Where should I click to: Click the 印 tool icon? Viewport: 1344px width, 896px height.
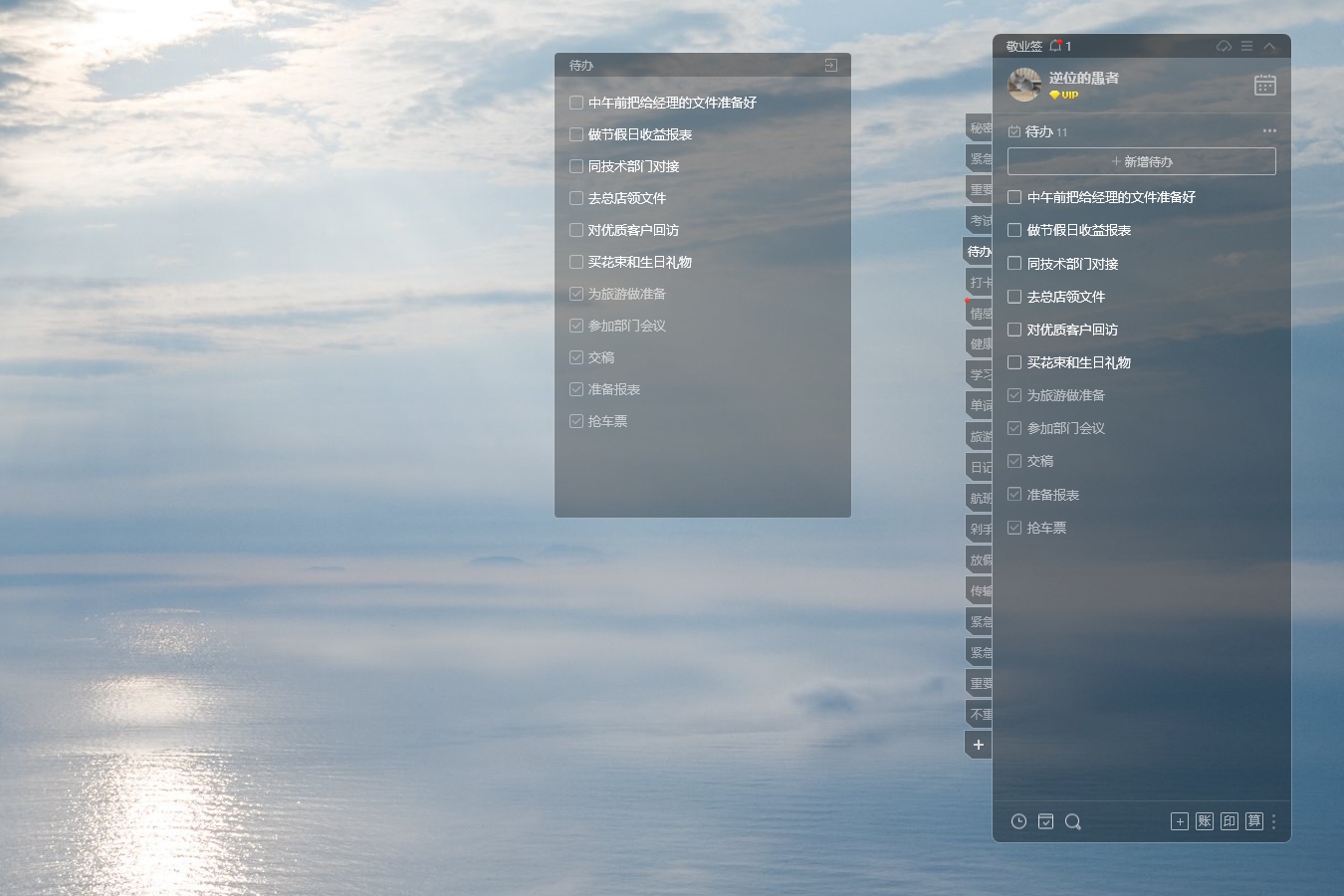1229,821
